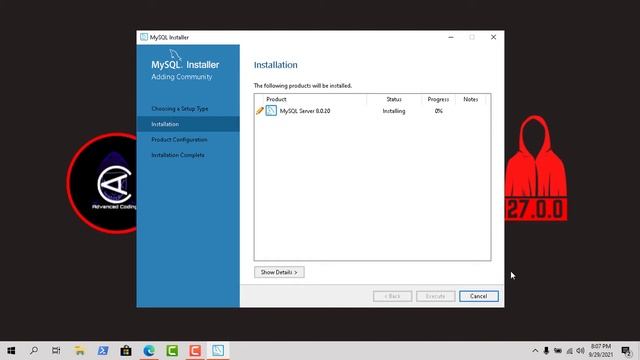Click the Installation heading text
This screenshot has width=640, height=360.
(276, 65)
